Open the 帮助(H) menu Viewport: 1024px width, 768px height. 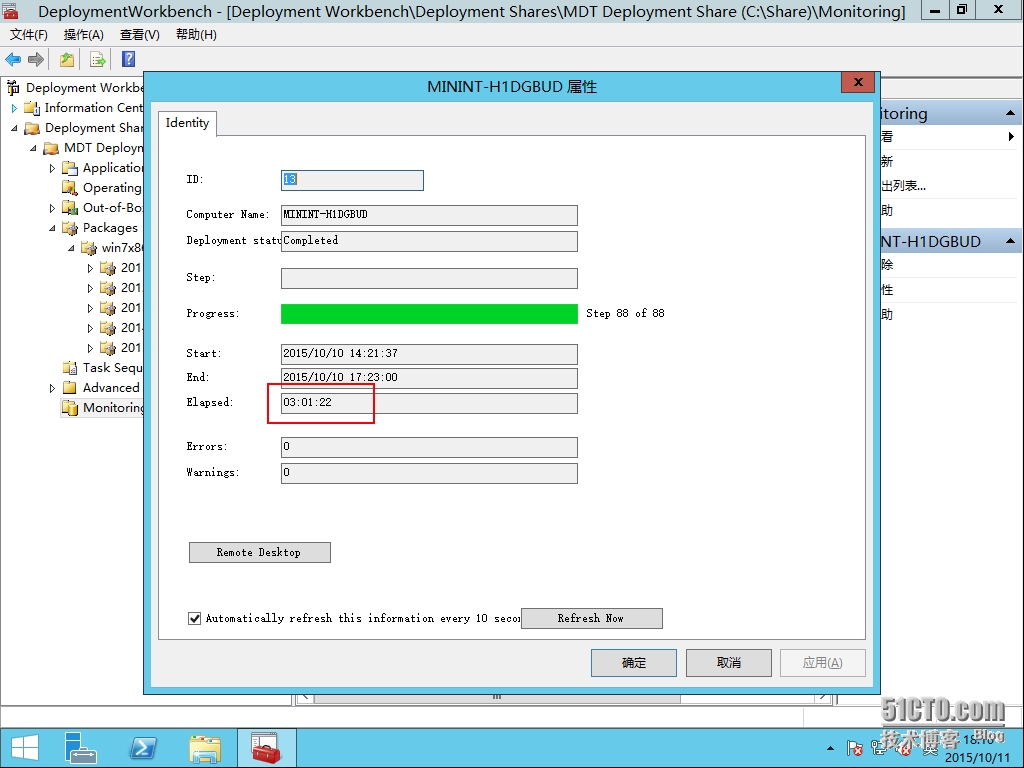coord(197,35)
